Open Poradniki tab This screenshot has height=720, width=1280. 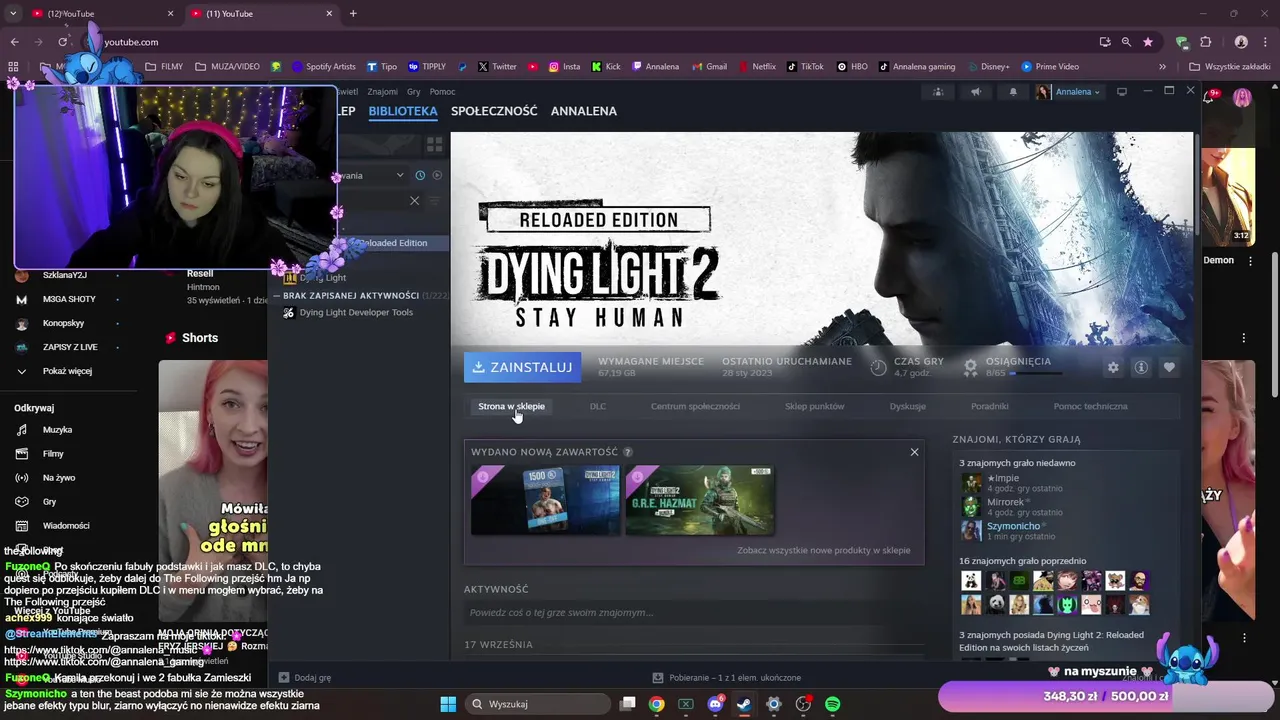989,406
